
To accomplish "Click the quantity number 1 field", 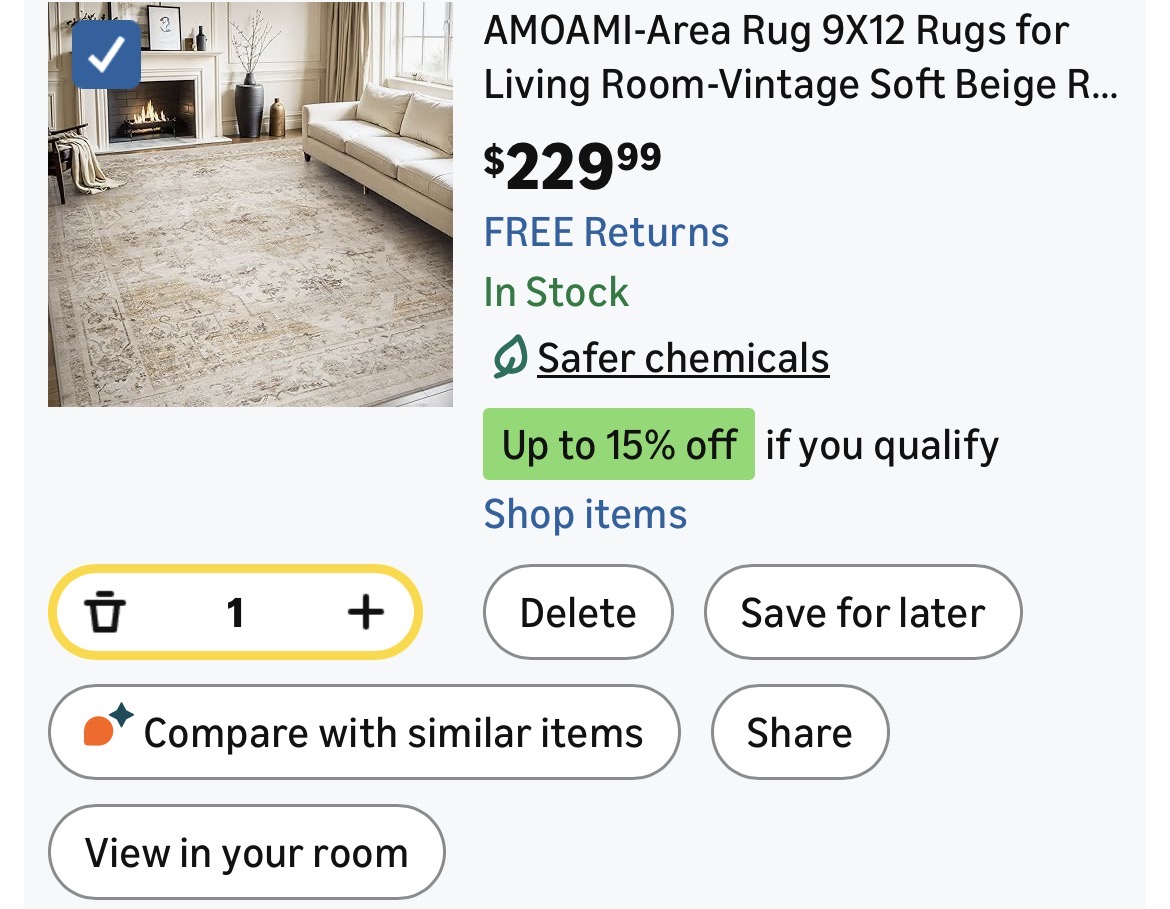I will click(235, 612).
